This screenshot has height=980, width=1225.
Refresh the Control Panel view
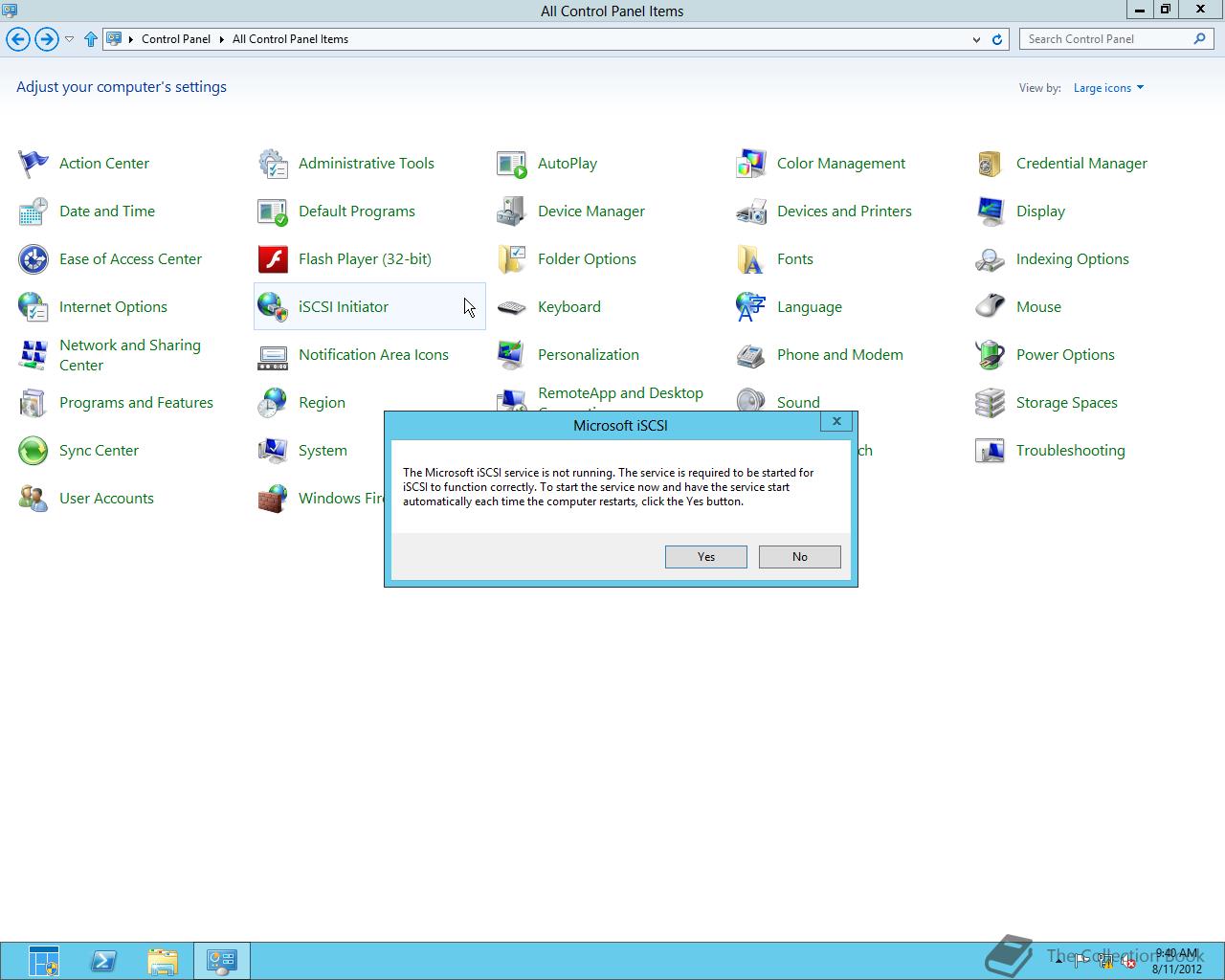(x=997, y=39)
